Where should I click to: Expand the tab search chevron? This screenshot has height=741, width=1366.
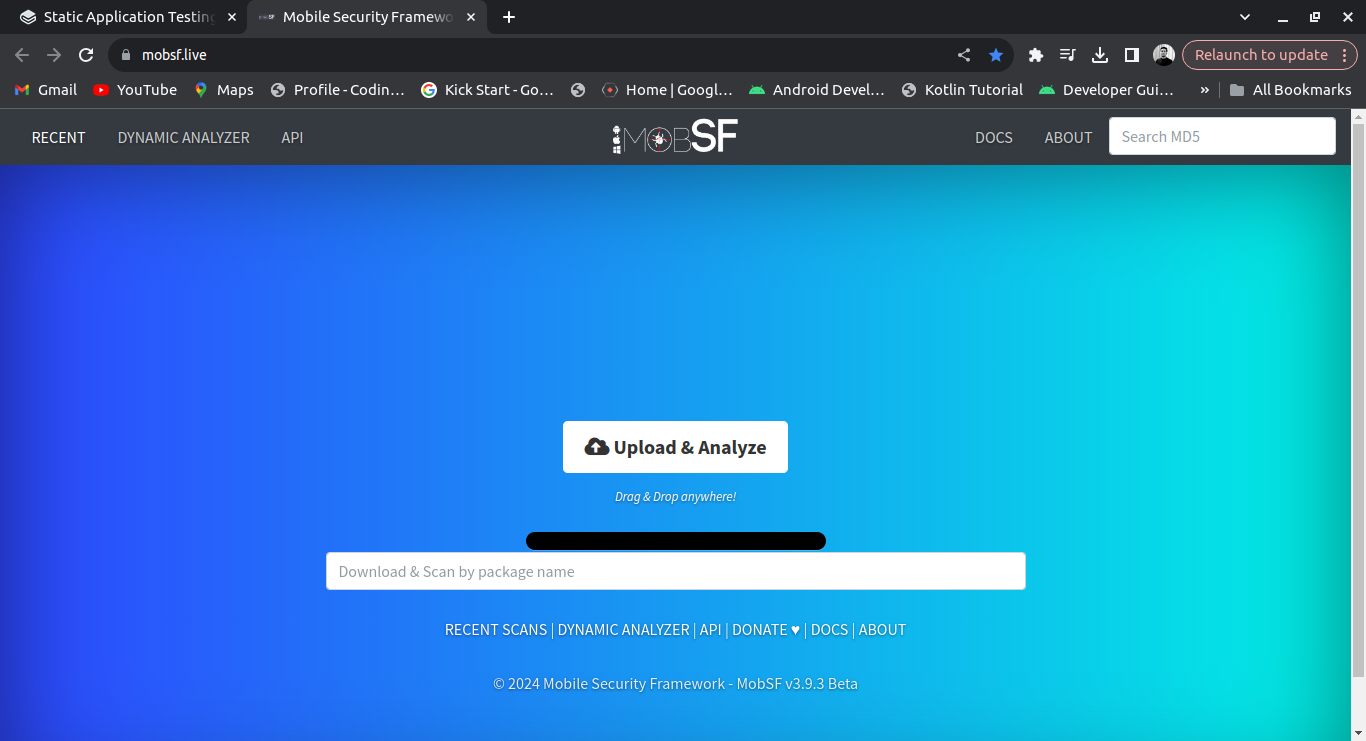[x=1245, y=17]
